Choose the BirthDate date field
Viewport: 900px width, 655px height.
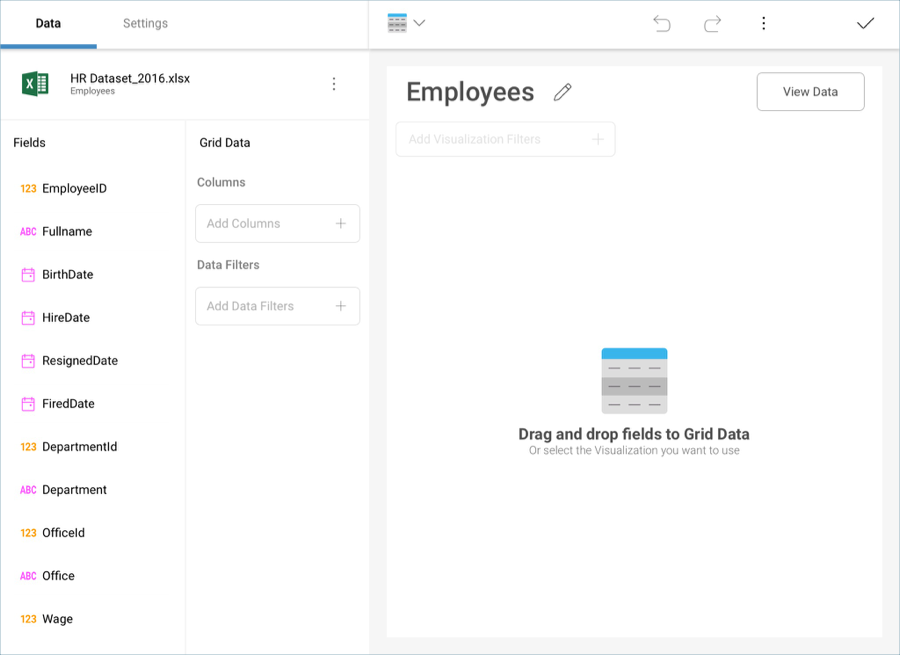67,274
